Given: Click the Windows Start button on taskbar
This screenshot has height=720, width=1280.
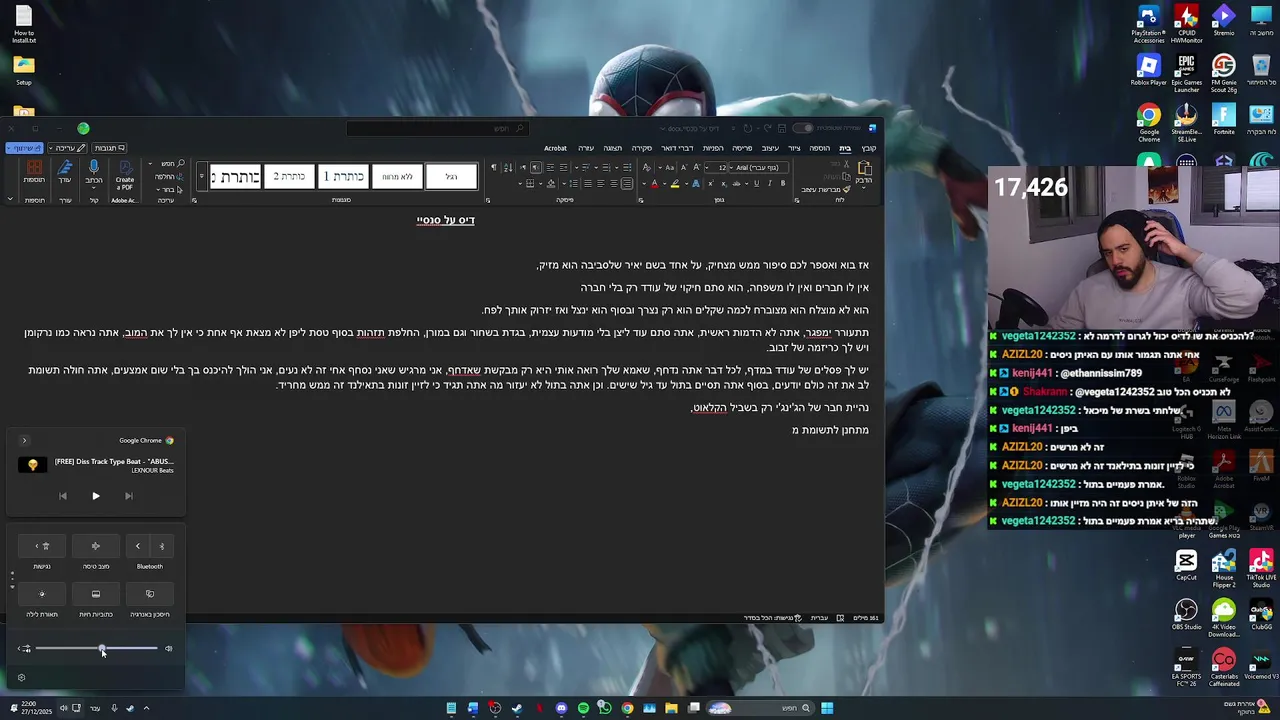Looking at the screenshot, I should tap(827, 708).
